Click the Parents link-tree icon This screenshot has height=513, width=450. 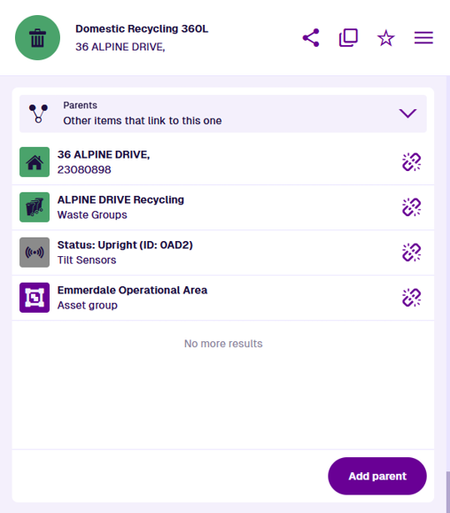click(38, 113)
